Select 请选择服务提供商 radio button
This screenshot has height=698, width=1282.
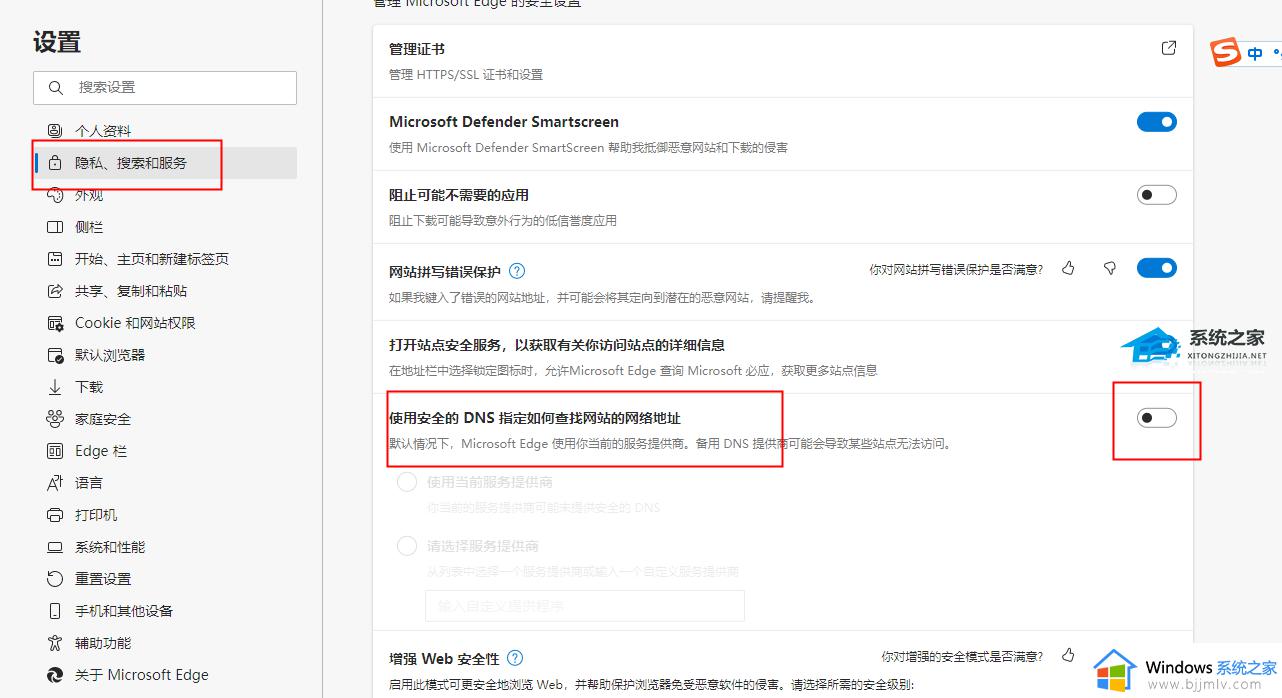pos(407,546)
